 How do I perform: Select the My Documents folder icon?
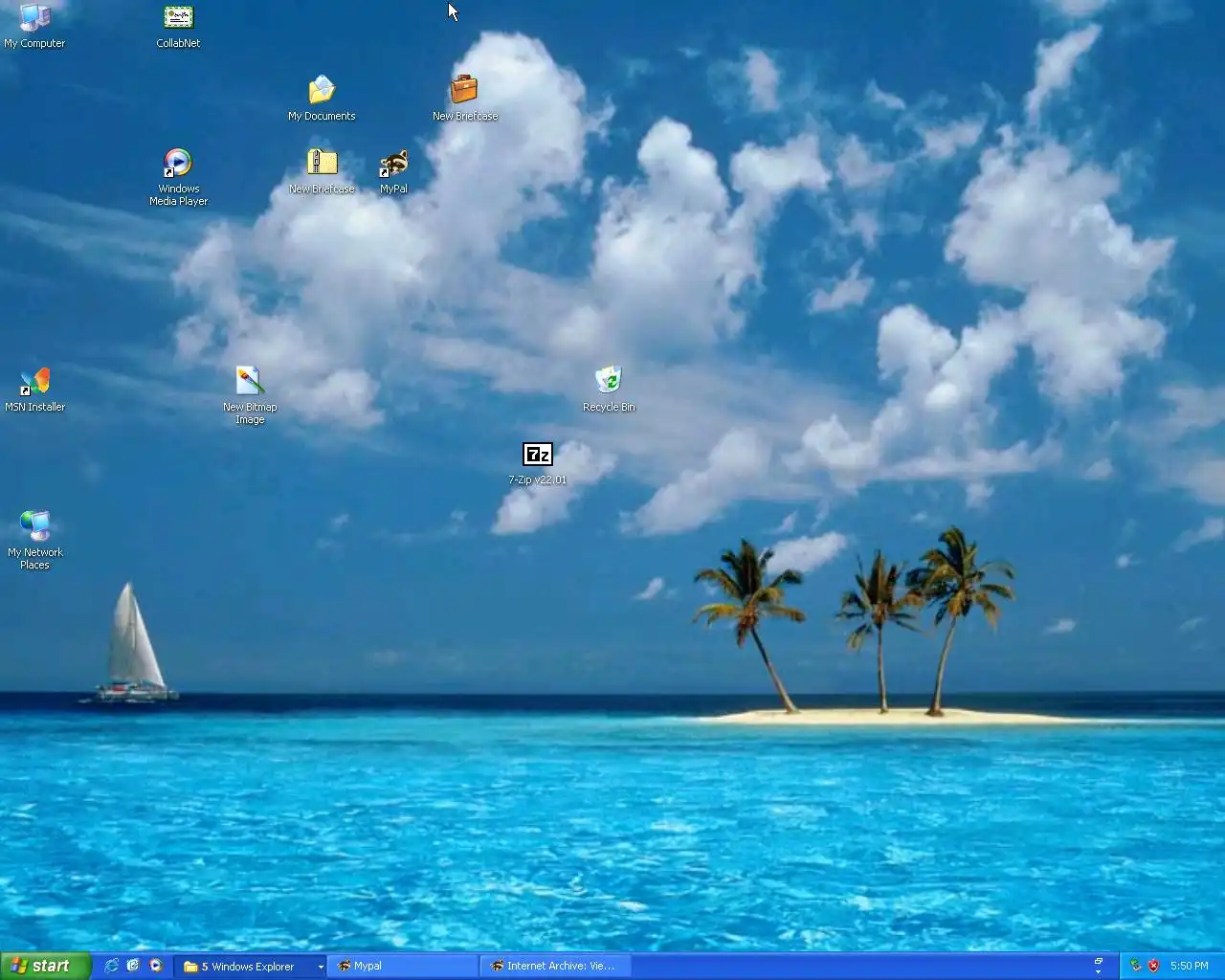[322, 90]
